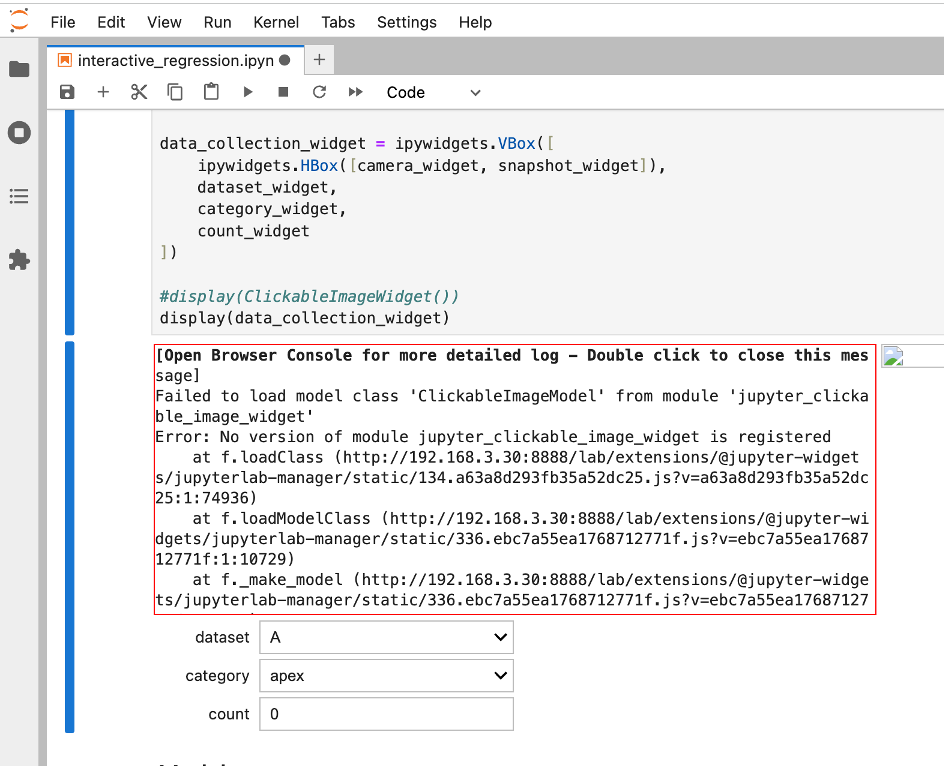Open the Run menu
This screenshot has width=944, height=766.
[217, 22]
